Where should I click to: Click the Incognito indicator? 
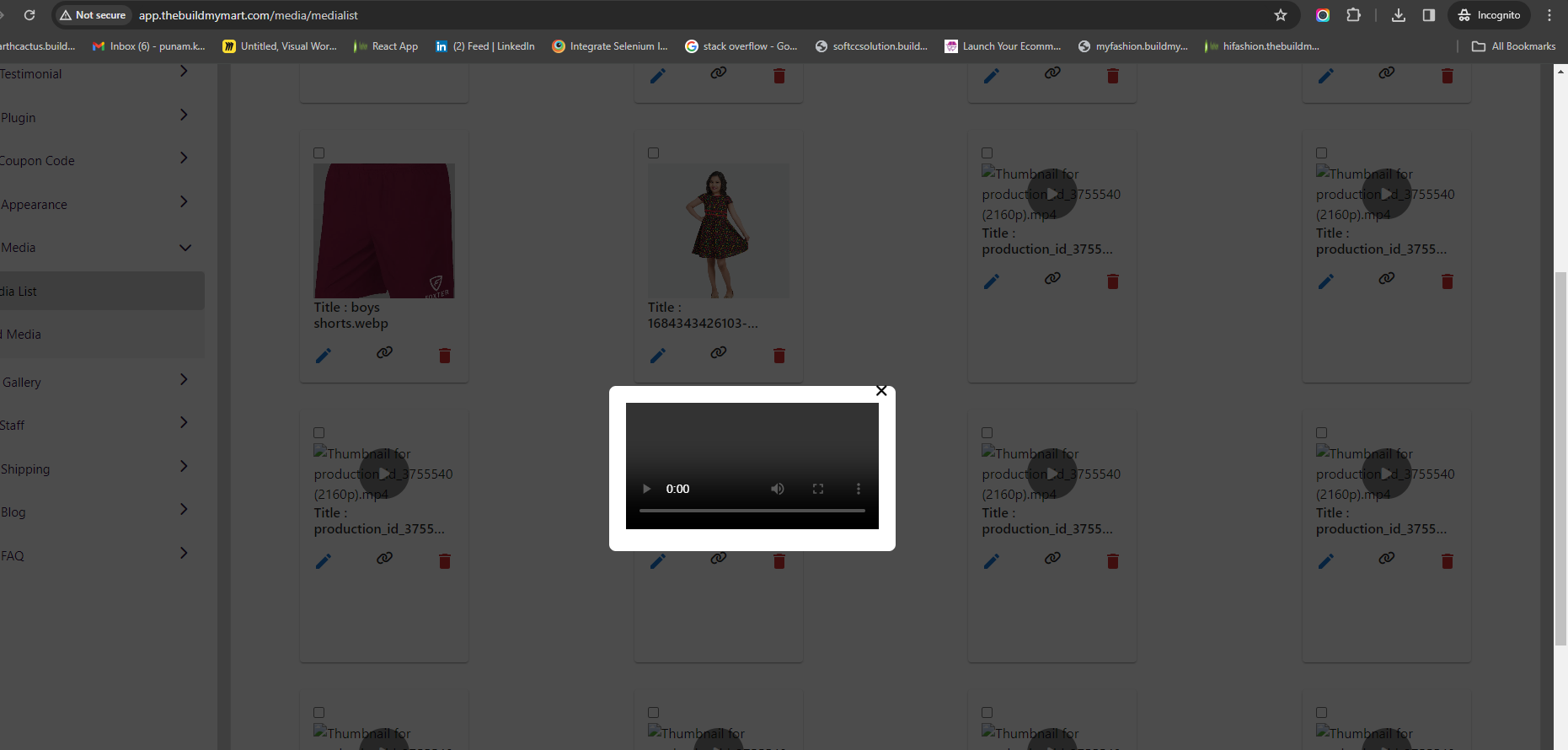[x=1490, y=15]
